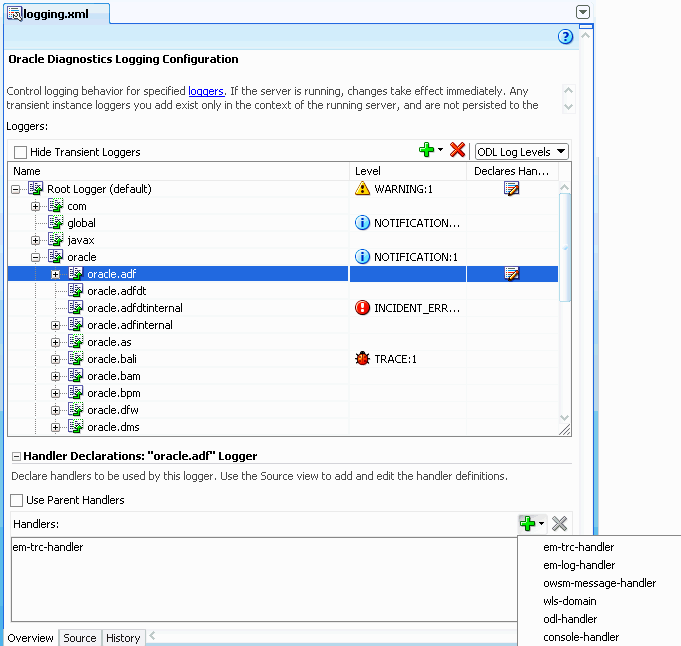681x646 pixels.
Task: Open add handler dropdown arrow
Action: (541, 523)
